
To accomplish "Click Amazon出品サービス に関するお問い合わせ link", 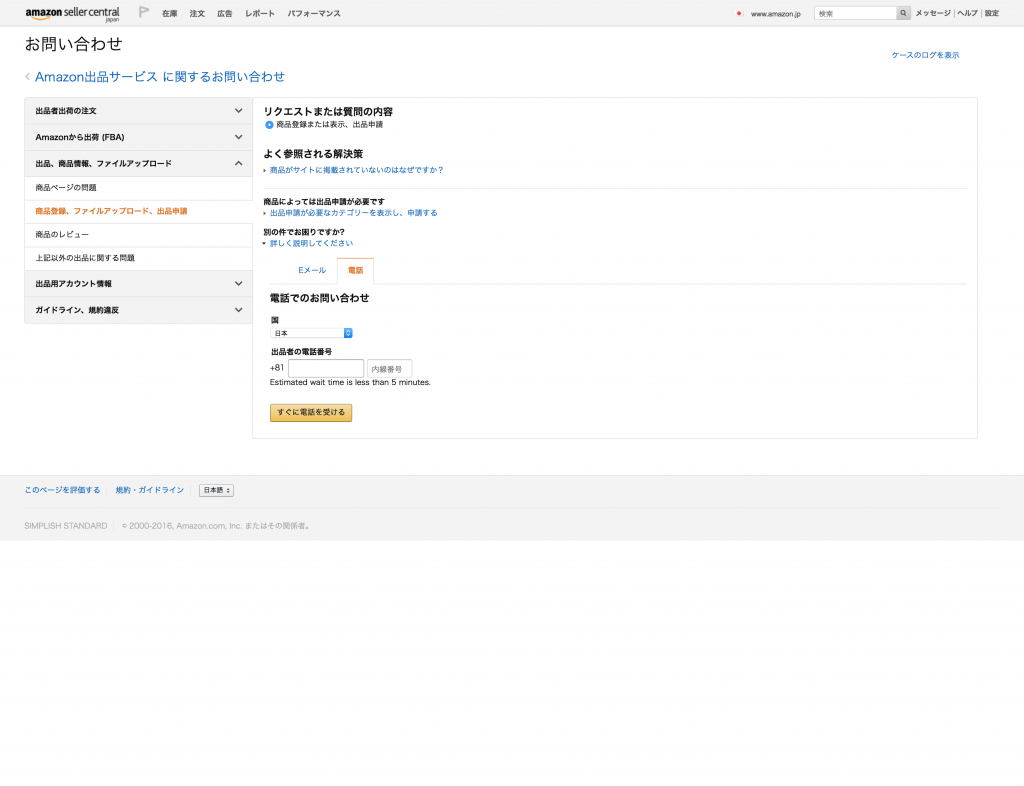I will pos(160,77).
